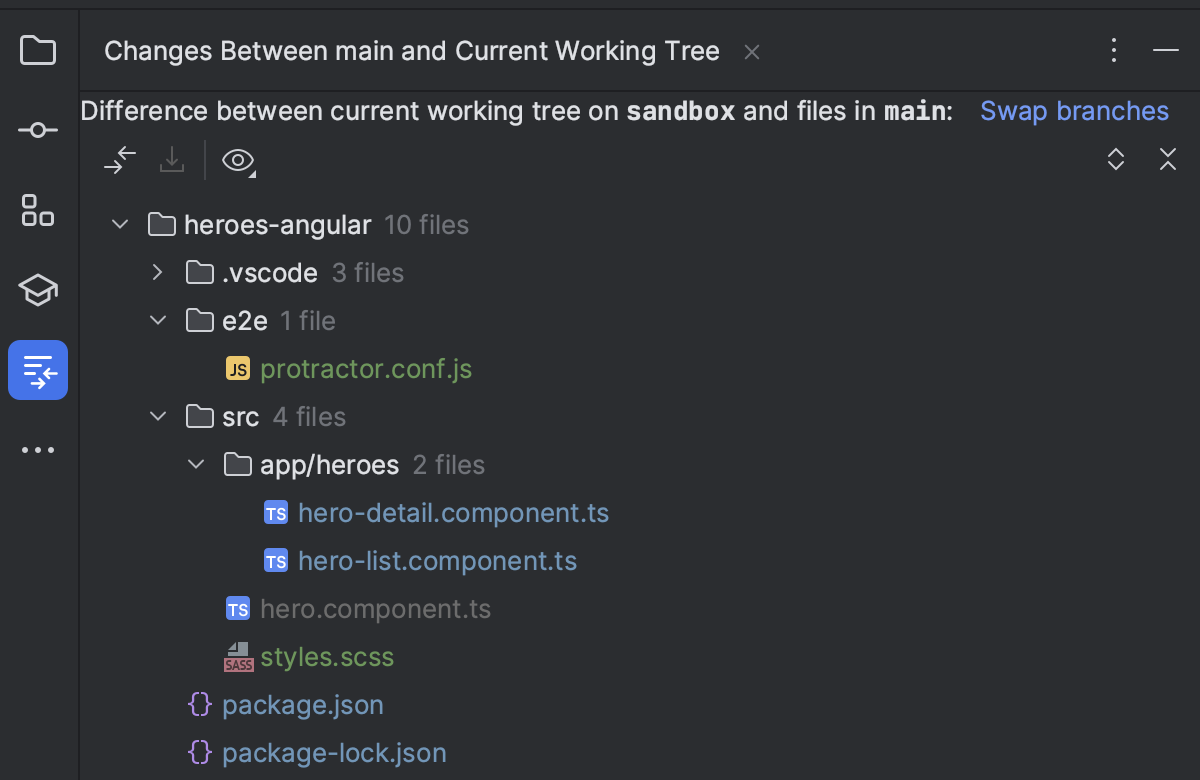The width and height of the screenshot is (1200, 780).
Task: Collapse all nodes in the file tree
Action: (x=1167, y=159)
